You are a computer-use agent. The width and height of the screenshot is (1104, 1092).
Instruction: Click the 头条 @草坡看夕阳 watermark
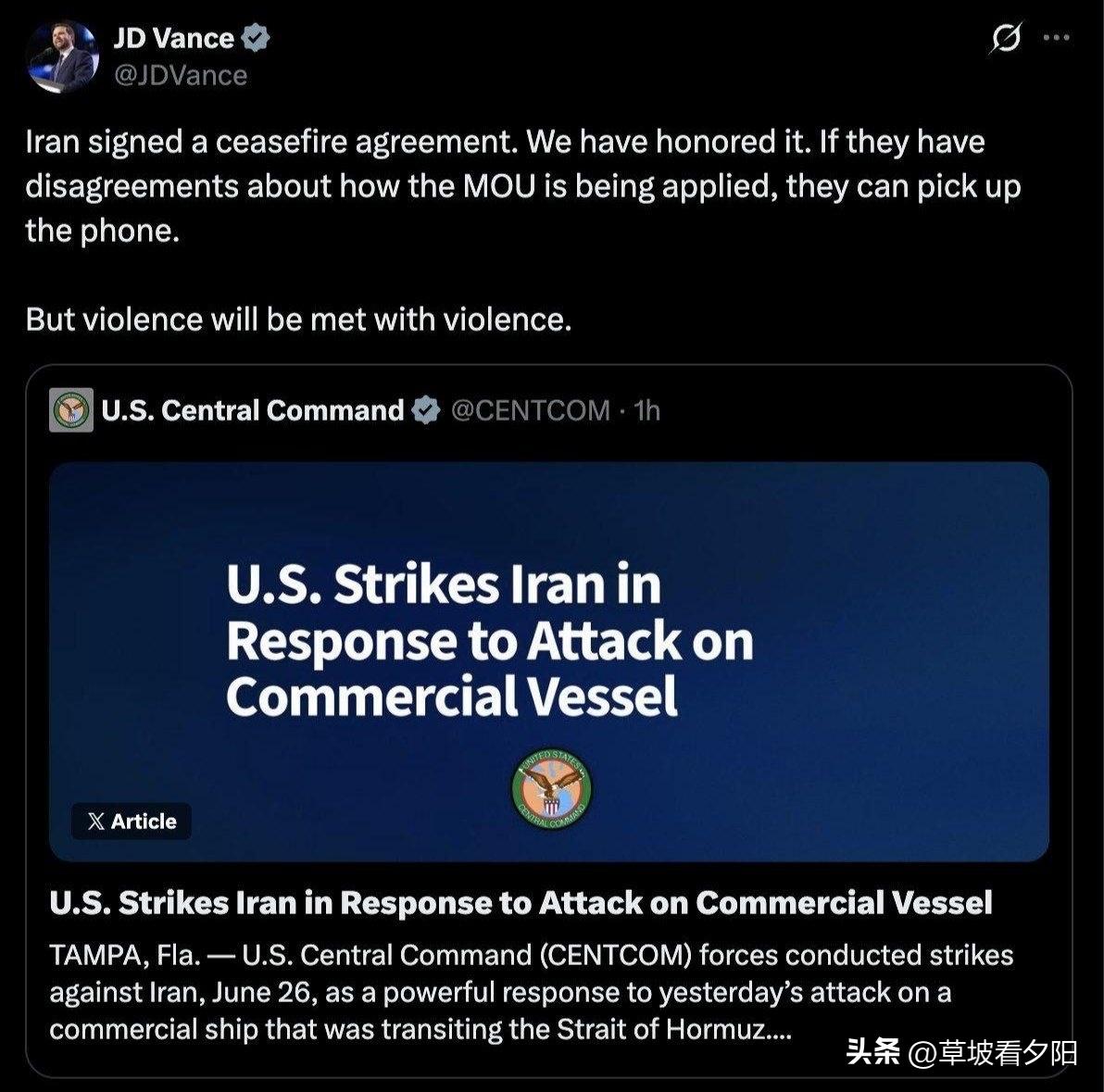tap(961, 1053)
